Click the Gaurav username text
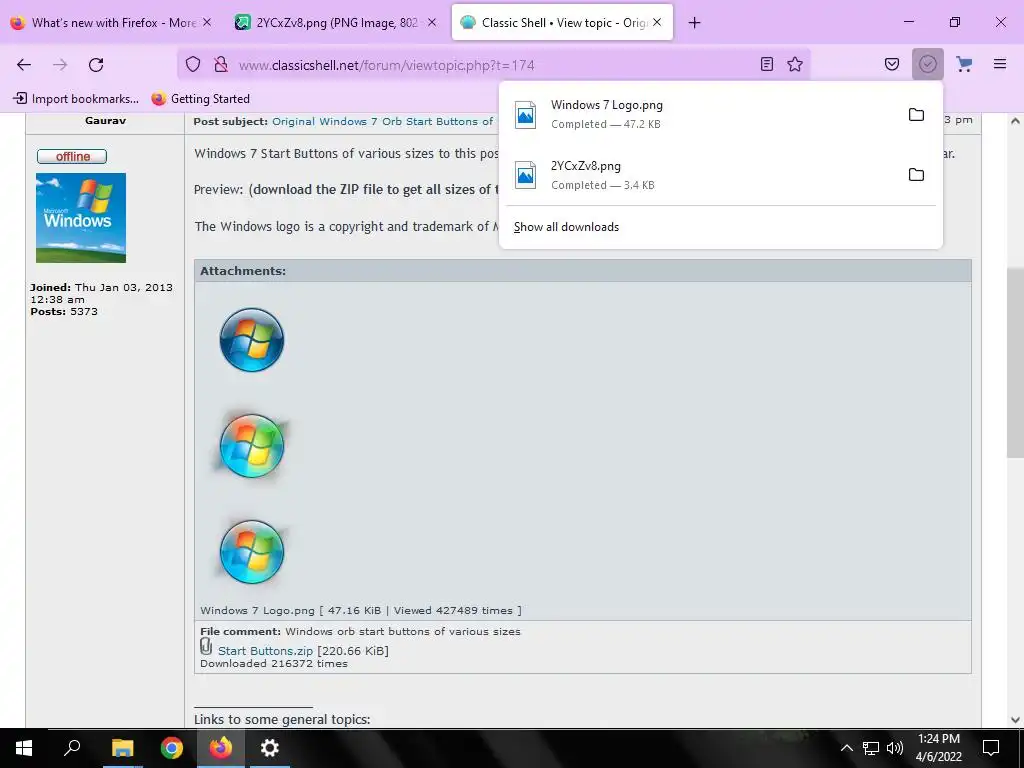 tap(105, 121)
